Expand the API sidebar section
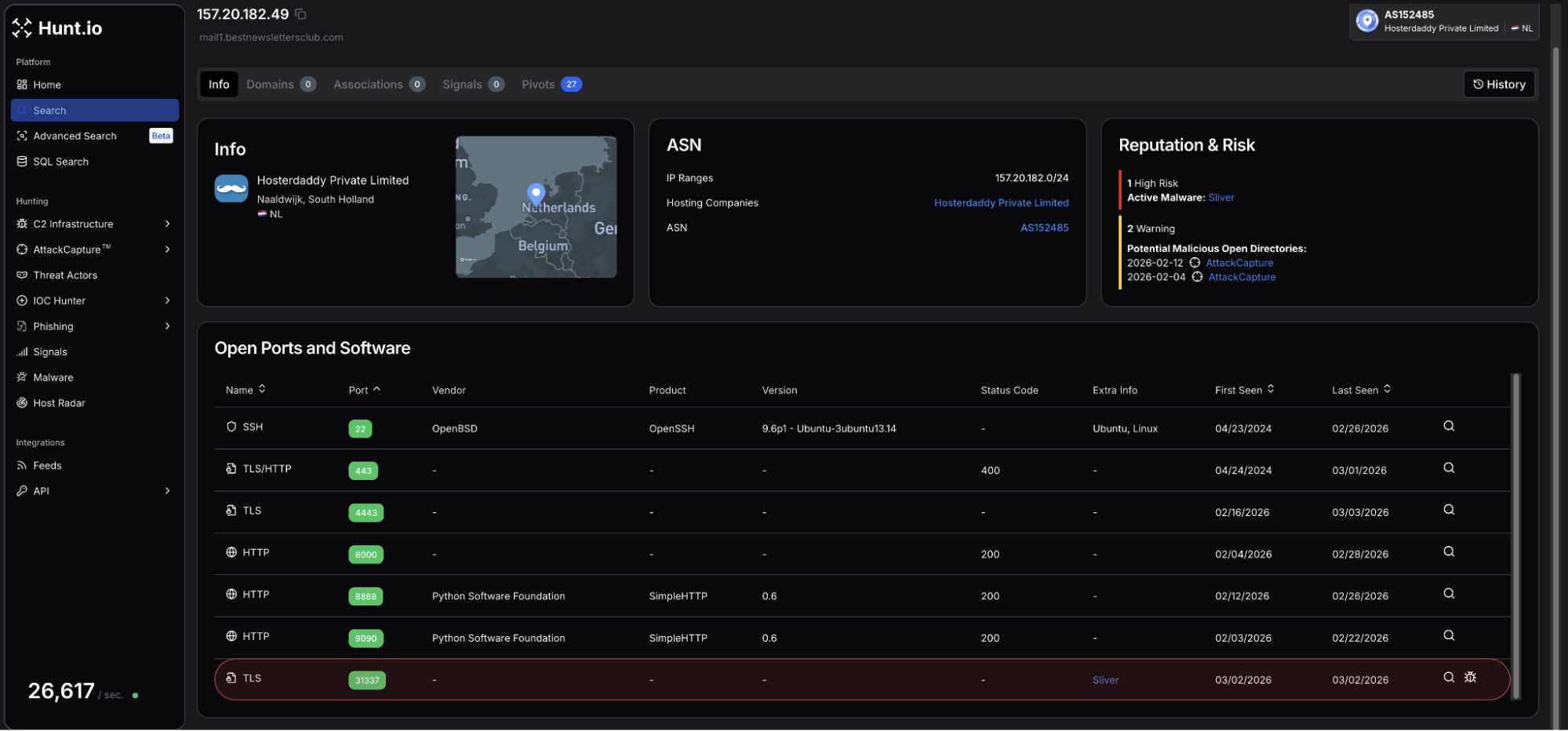The width and height of the screenshot is (1568, 731). [x=167, y=491]
